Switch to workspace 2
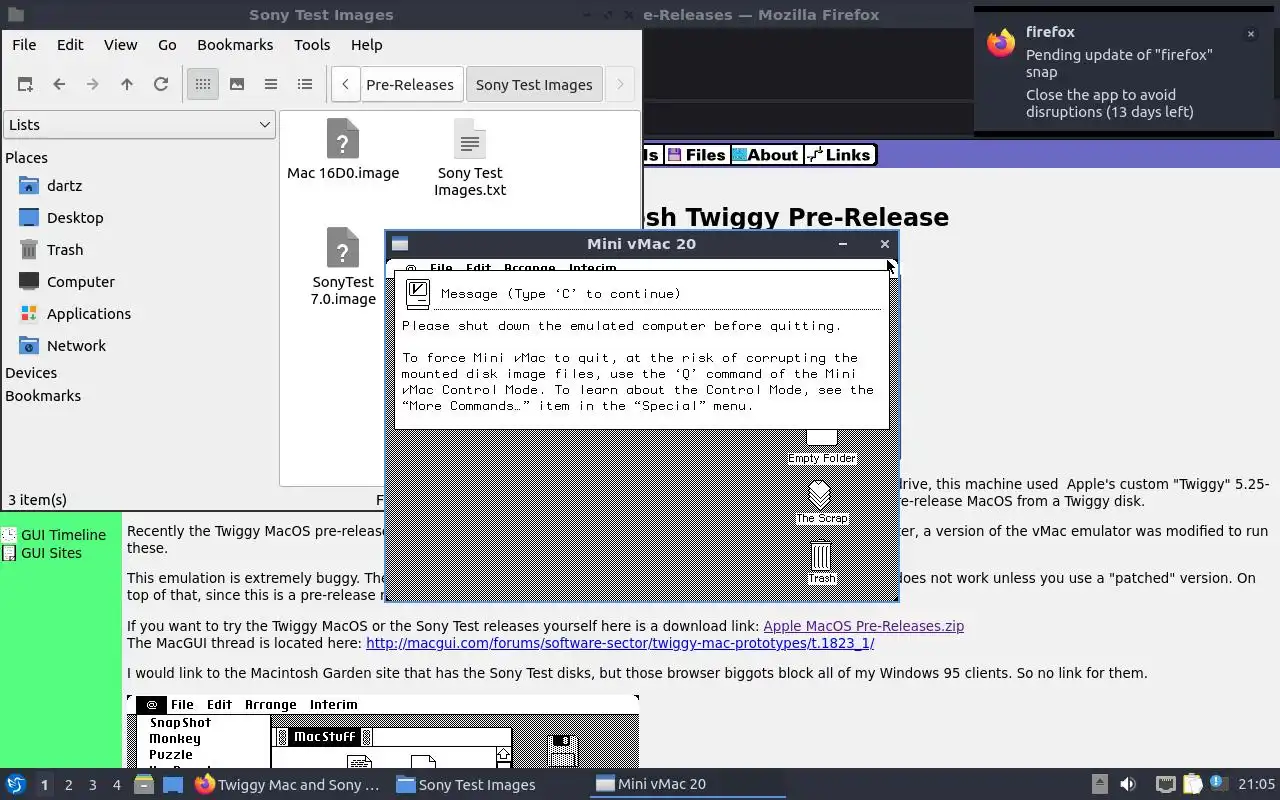1280x800 pixels. point(68,785)
